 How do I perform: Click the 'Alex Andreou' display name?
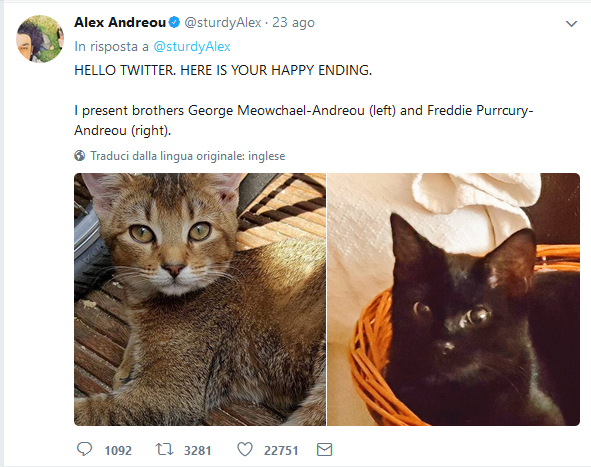[x=120, y=23]
